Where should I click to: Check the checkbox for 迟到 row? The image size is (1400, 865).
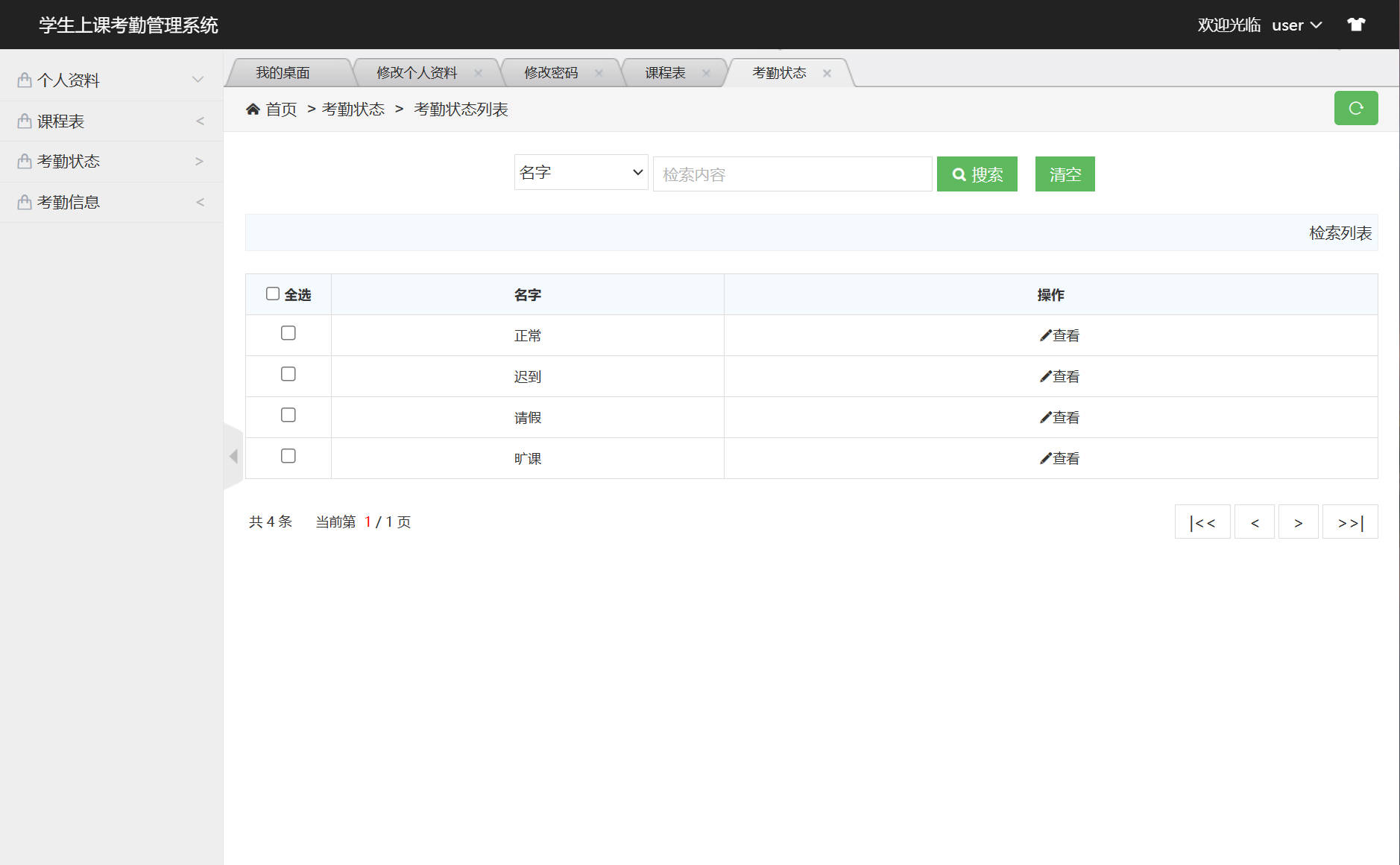(x=288, y=374)
